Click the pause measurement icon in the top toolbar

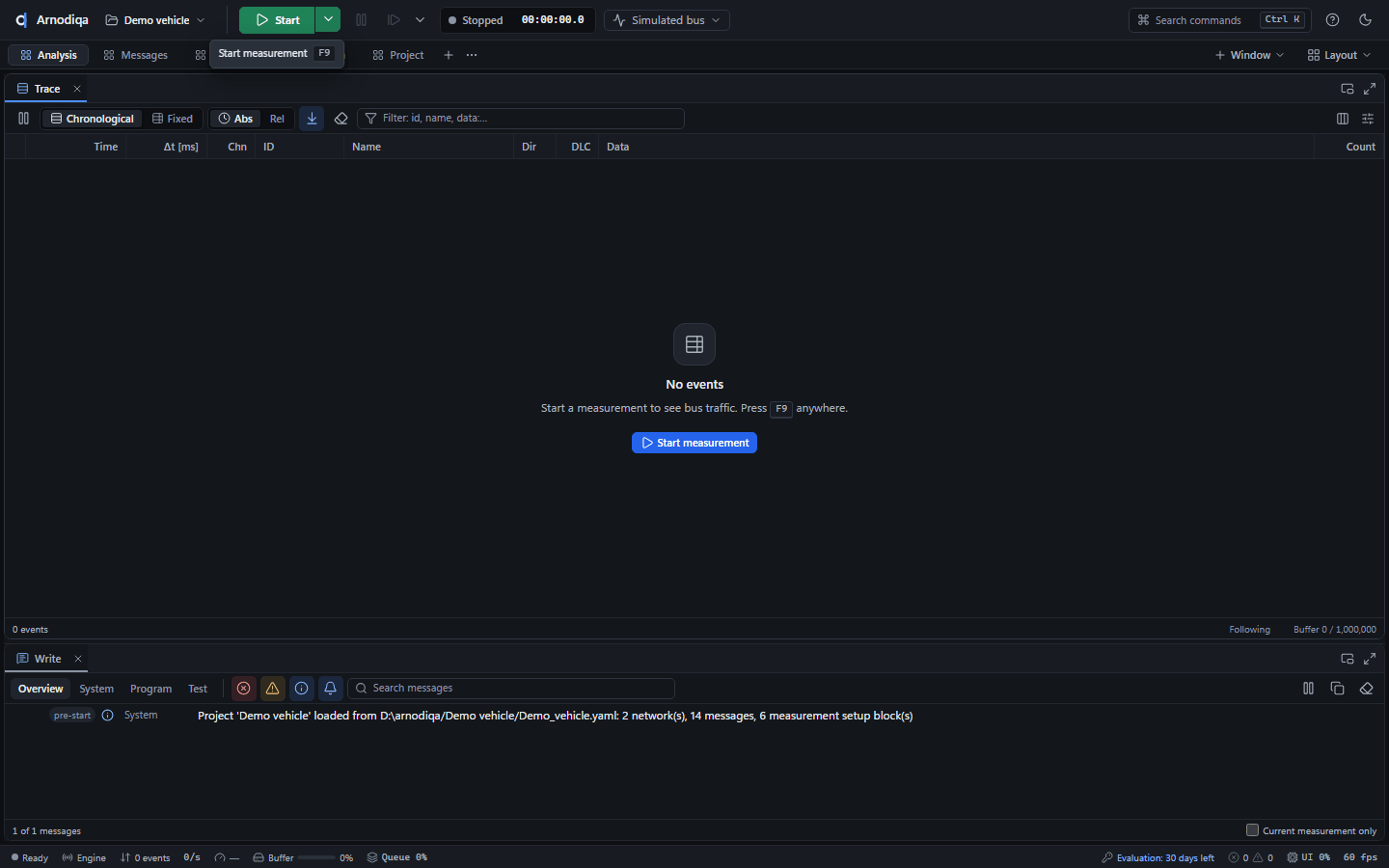(x=362, y=20)
